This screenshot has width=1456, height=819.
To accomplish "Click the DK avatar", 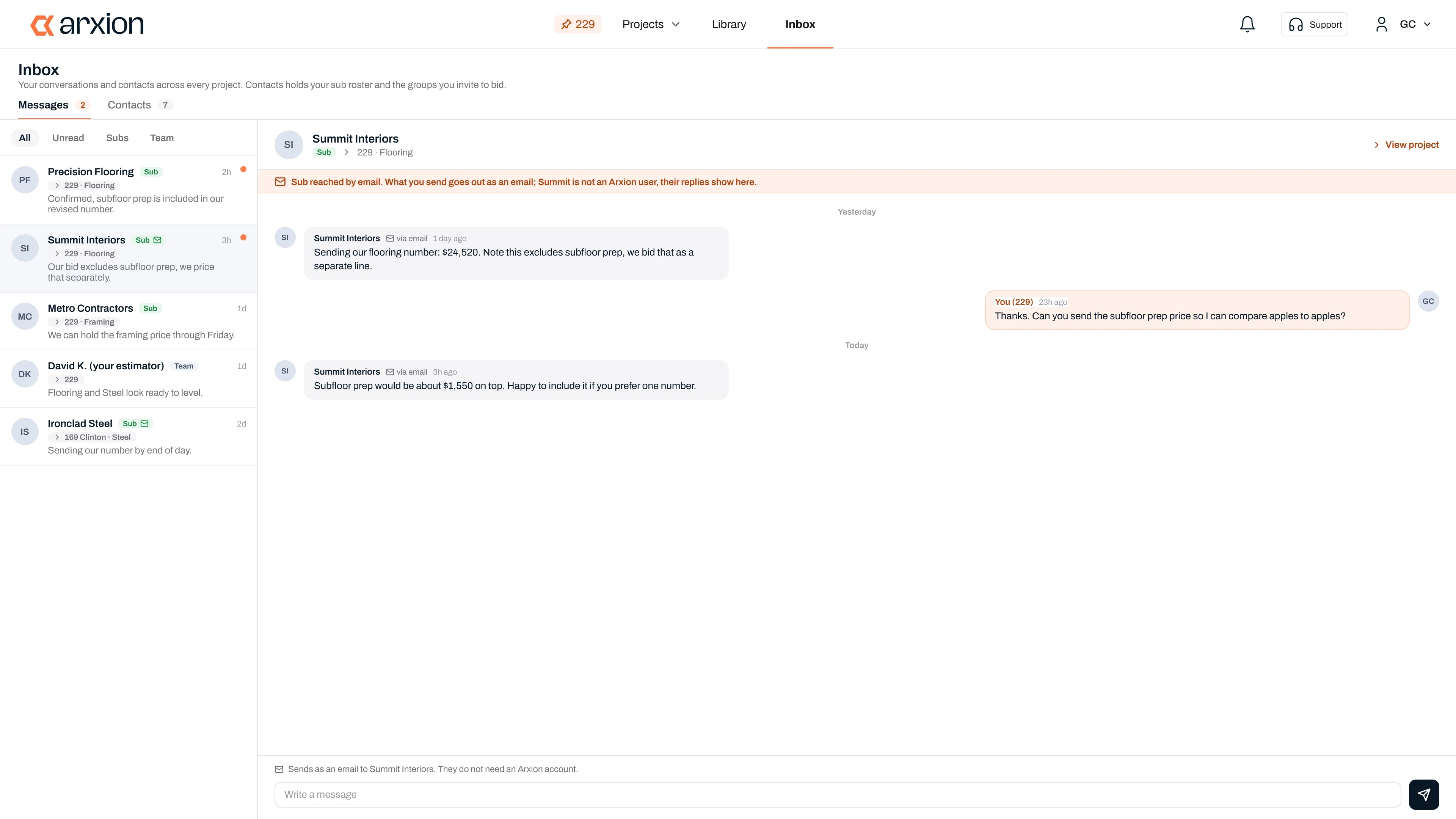I will coord(25,374).
